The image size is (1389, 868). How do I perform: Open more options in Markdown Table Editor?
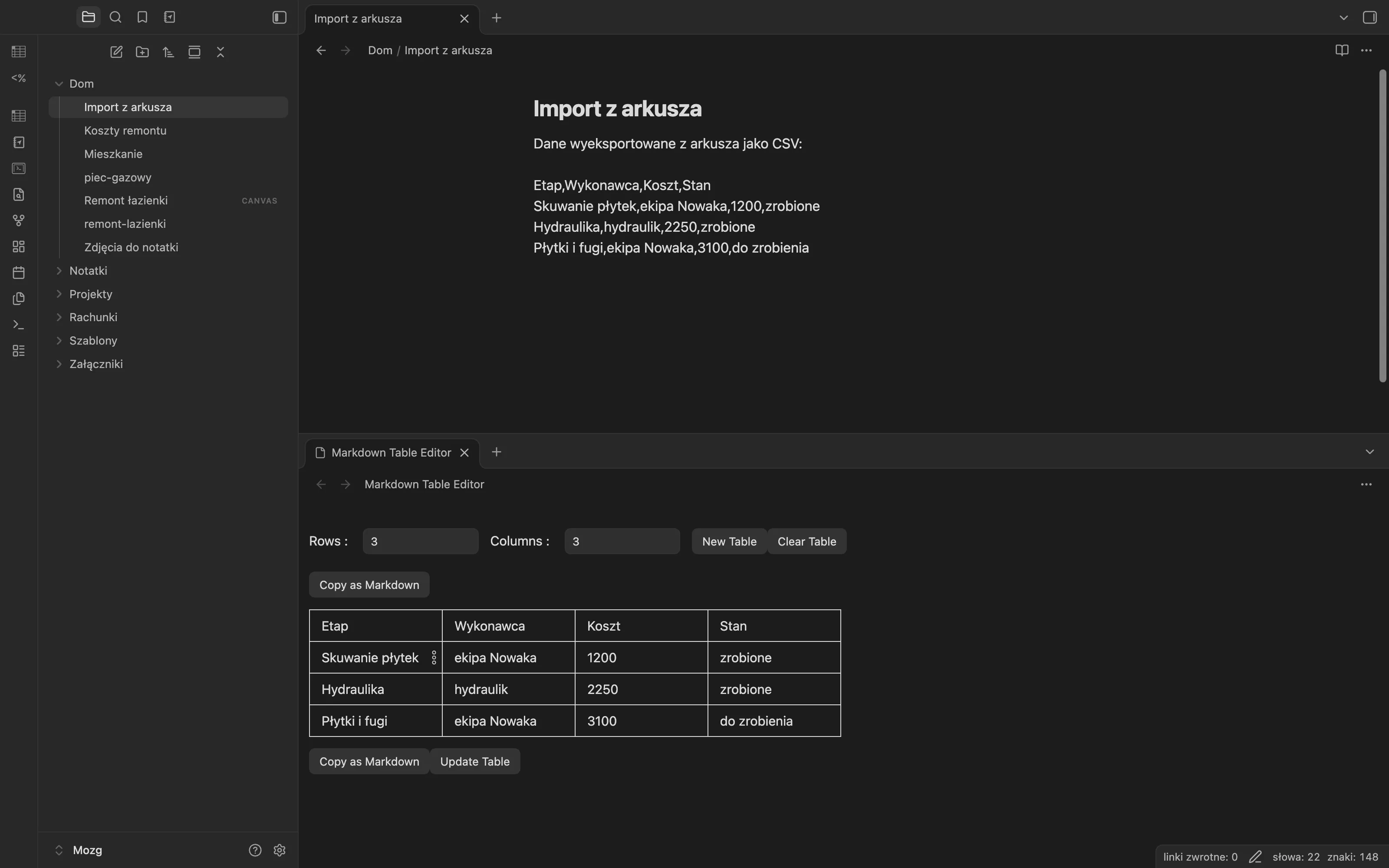(1366, 484)
